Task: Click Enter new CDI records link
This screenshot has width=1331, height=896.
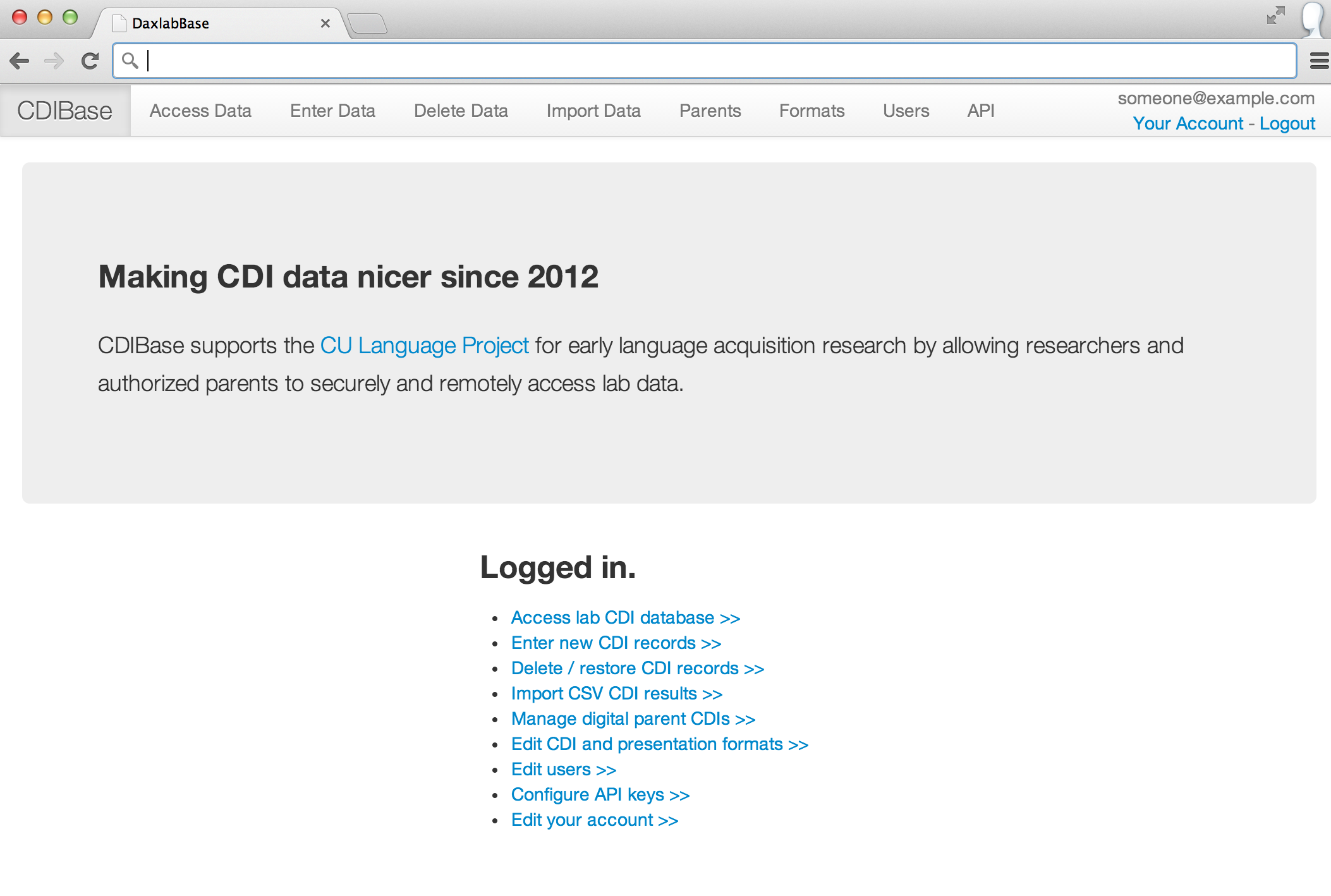Action: click(616, 643)
